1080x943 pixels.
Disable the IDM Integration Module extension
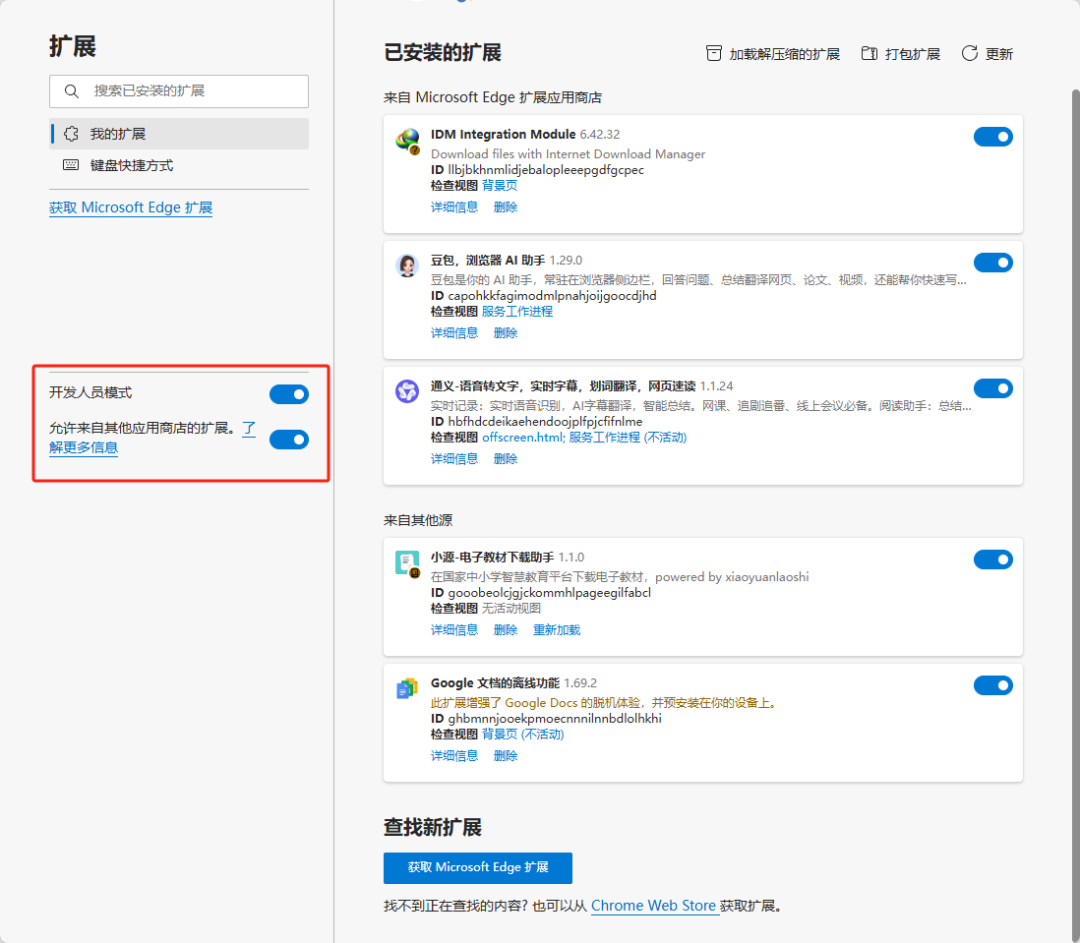(x=993, y=137)
